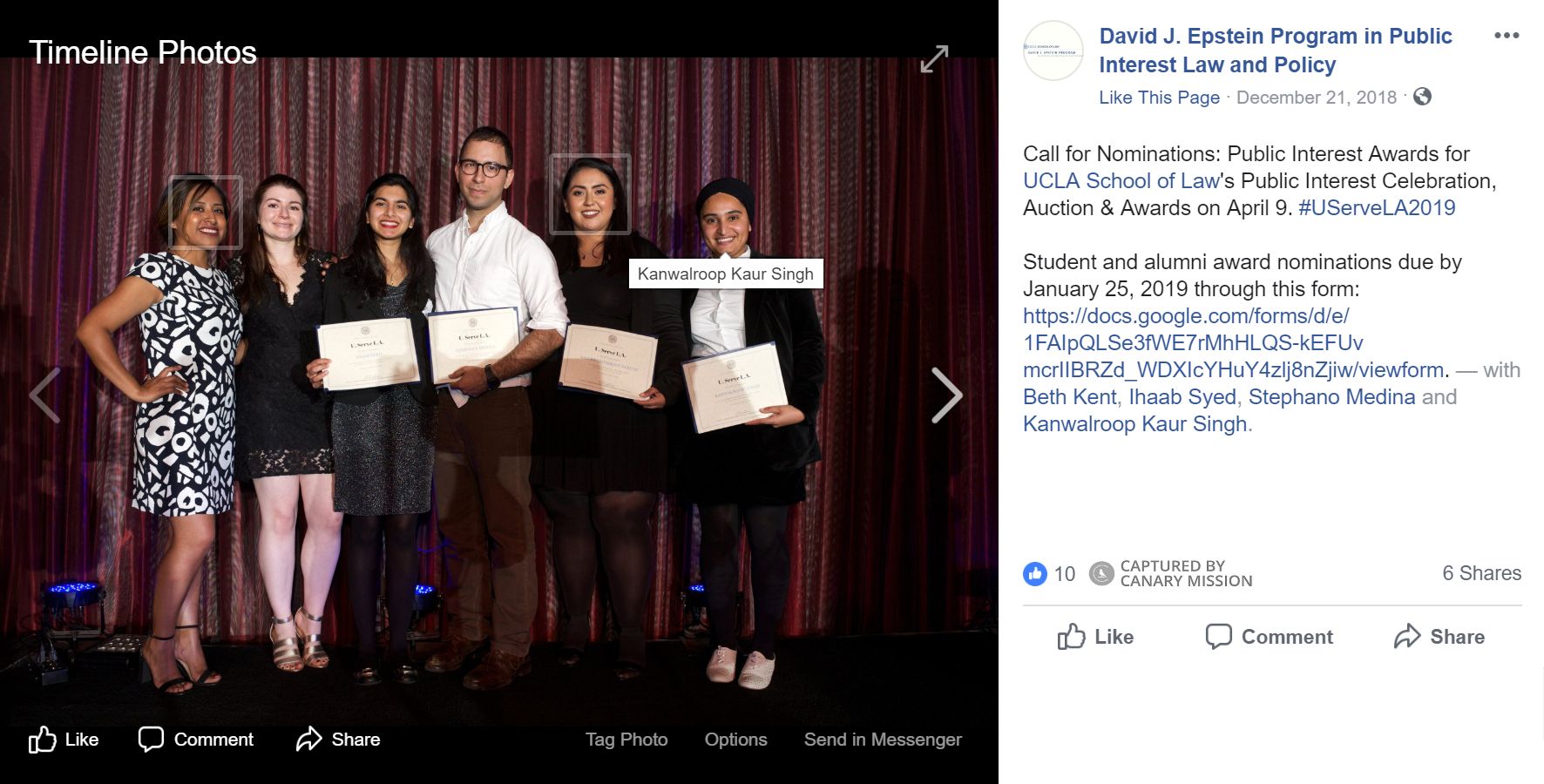Share the post from the right panel
This screenshot has height=784, width=1544.
(1439, 637)
